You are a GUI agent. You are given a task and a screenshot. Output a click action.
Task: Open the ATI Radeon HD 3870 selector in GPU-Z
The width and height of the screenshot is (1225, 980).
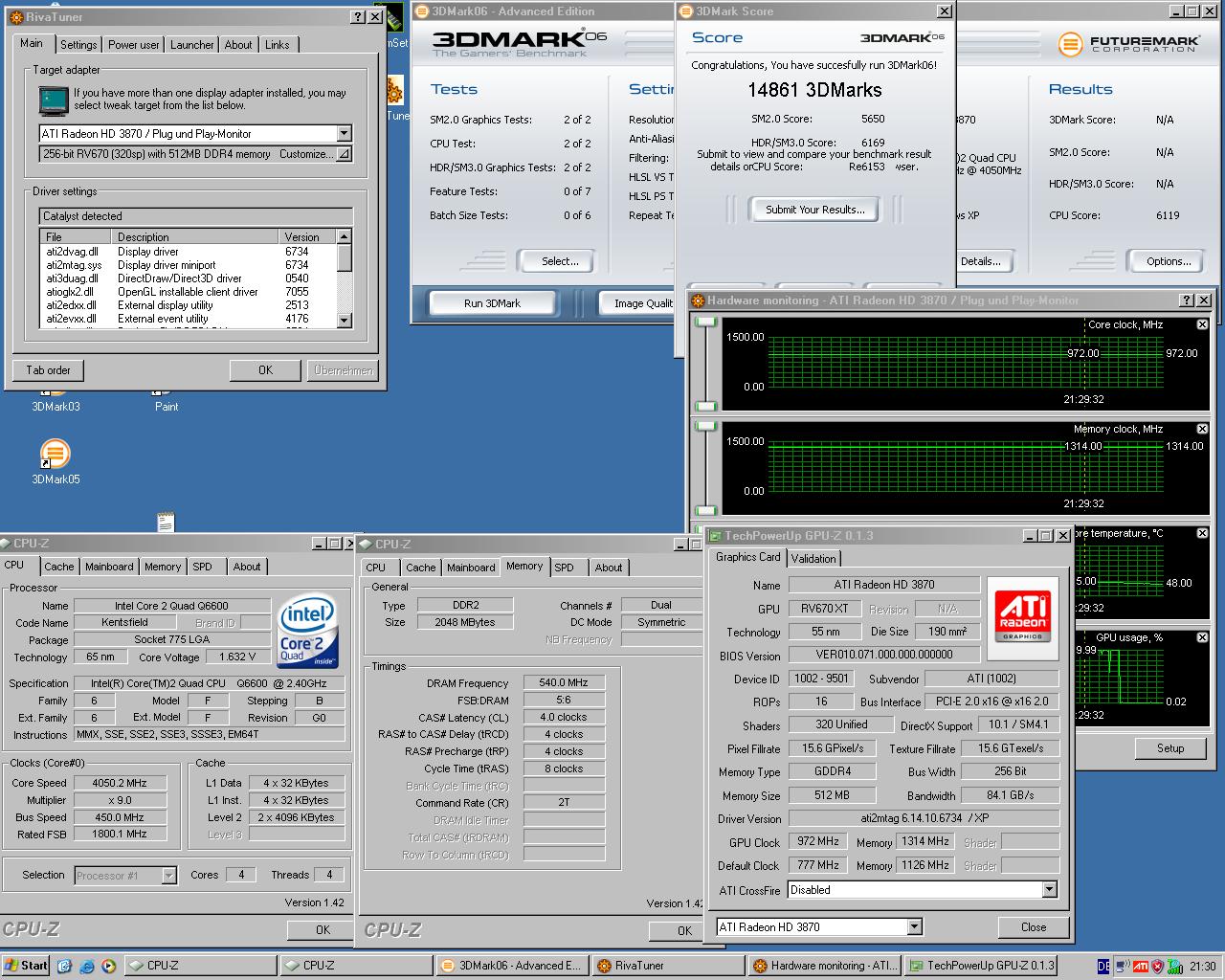(x=915, y=926)
